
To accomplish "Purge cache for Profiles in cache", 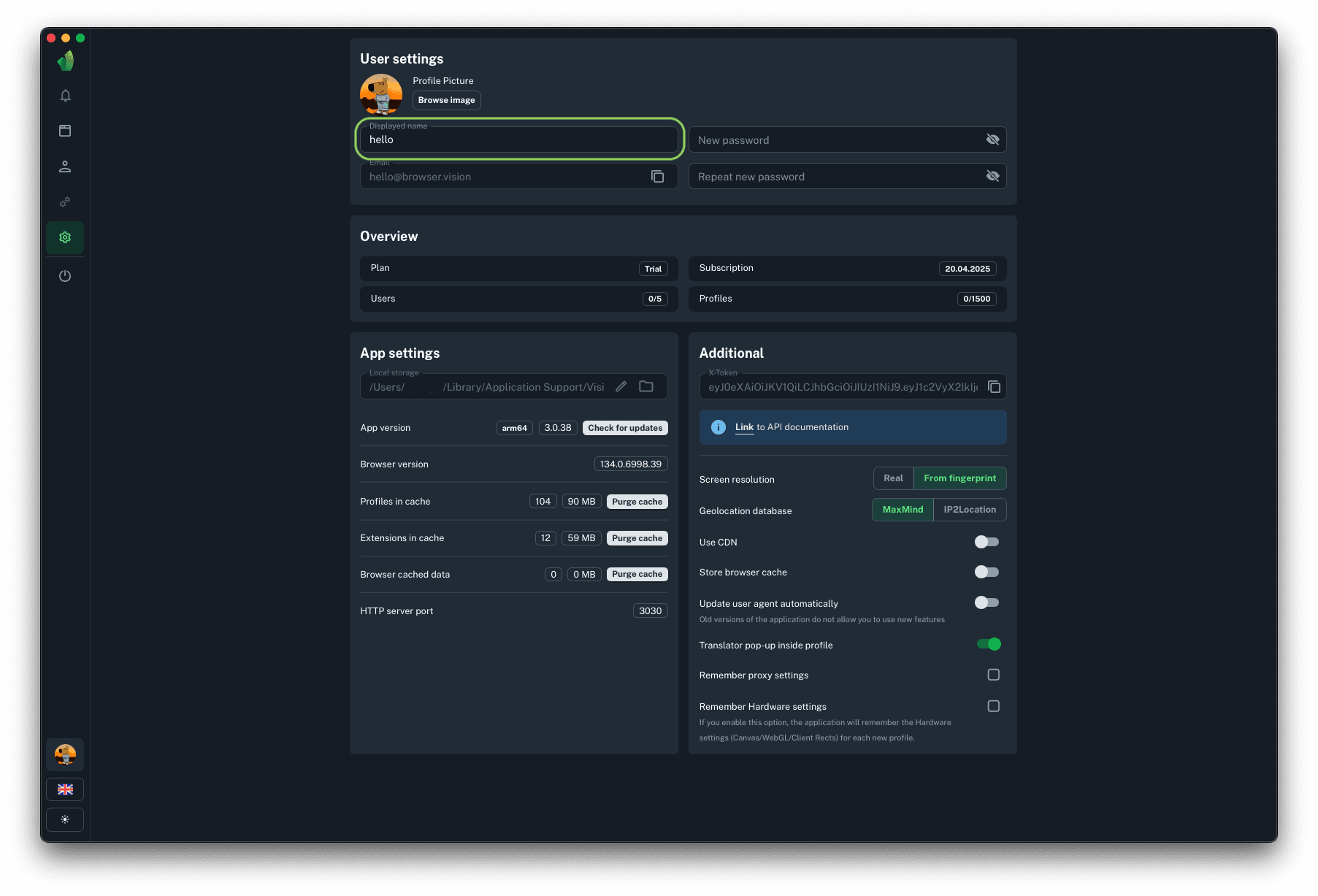I will (x=637, y=502).
